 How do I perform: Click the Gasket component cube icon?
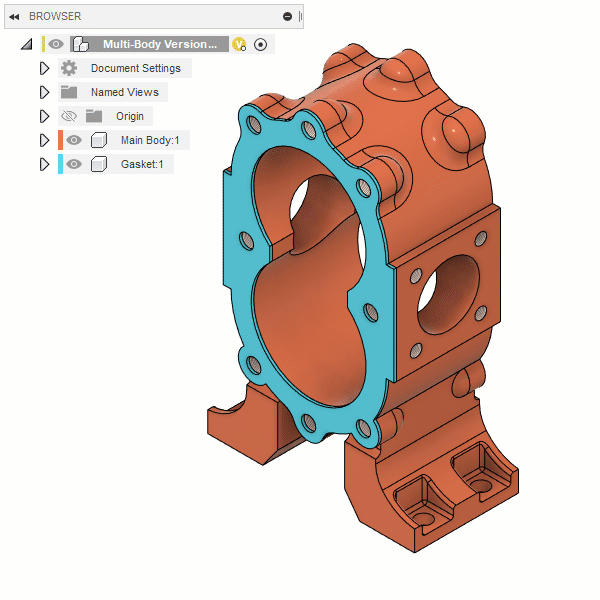coord(99,164)
